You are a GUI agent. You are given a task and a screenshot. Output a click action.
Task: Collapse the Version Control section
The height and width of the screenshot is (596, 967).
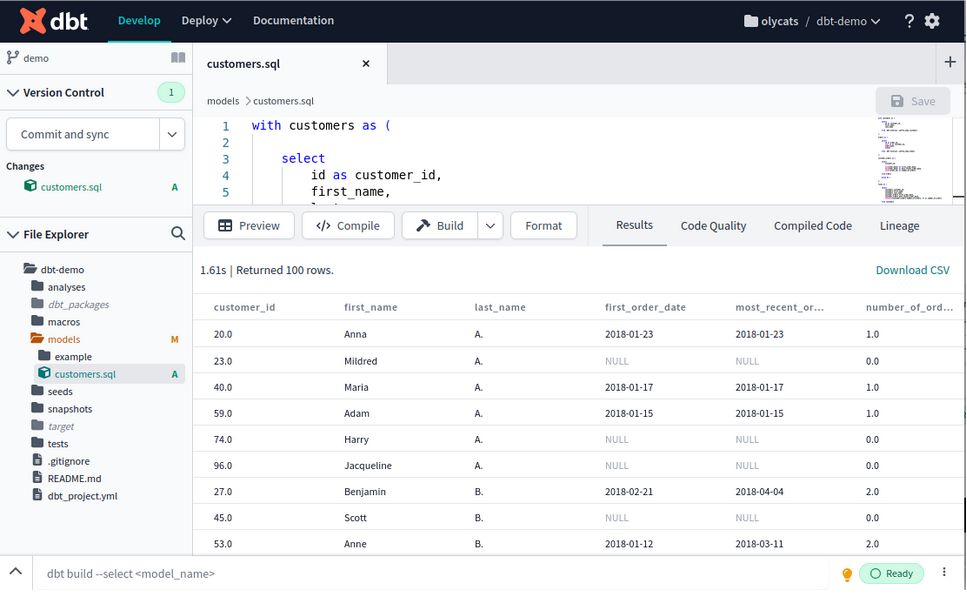click(12, 93)
